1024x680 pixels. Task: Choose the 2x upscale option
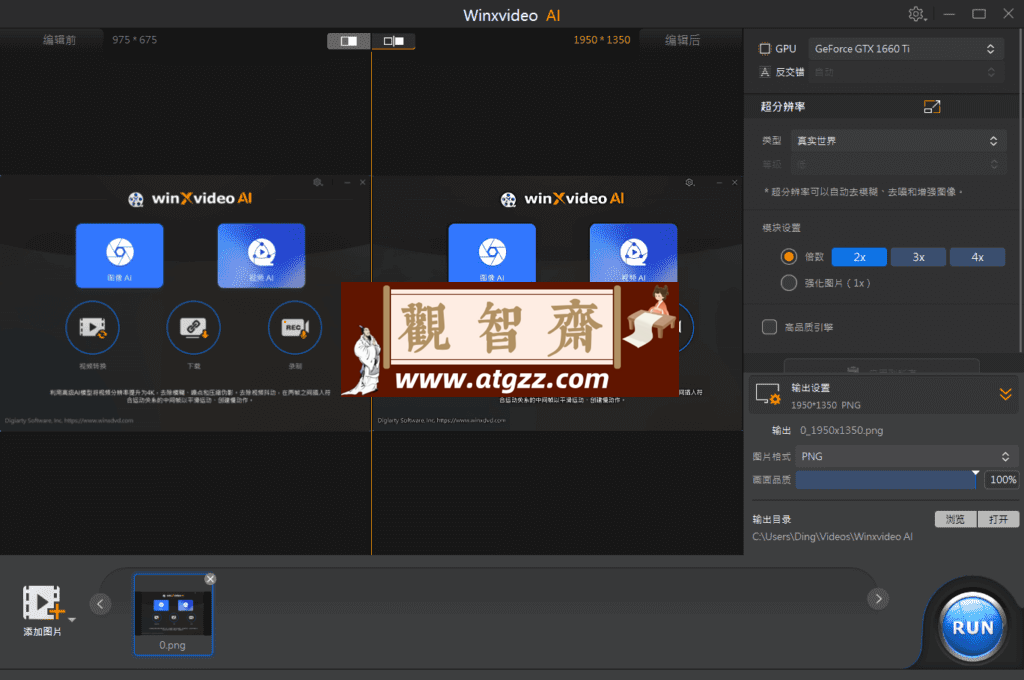859,257
